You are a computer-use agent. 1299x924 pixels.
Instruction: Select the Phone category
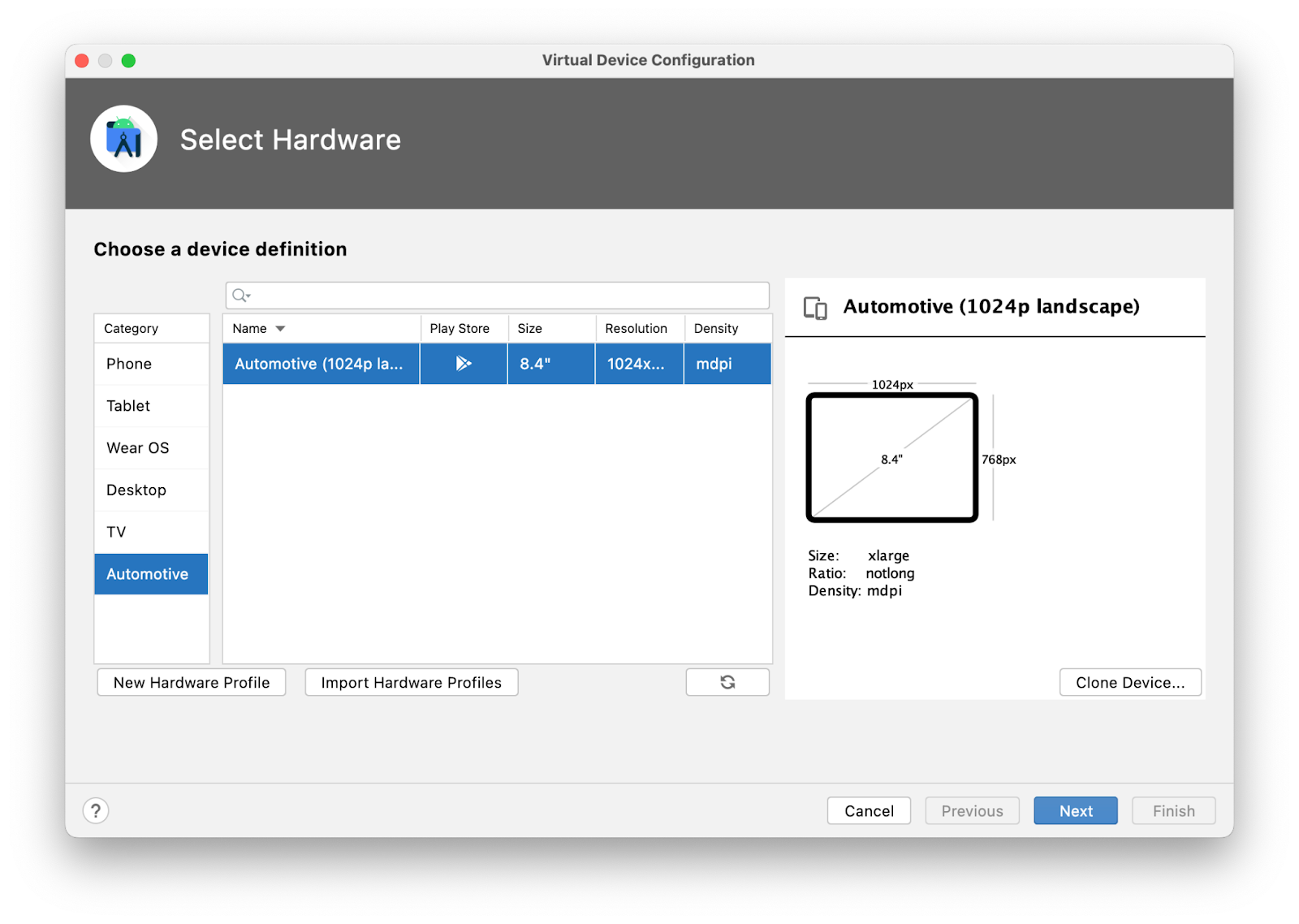[x=129, y=364]
